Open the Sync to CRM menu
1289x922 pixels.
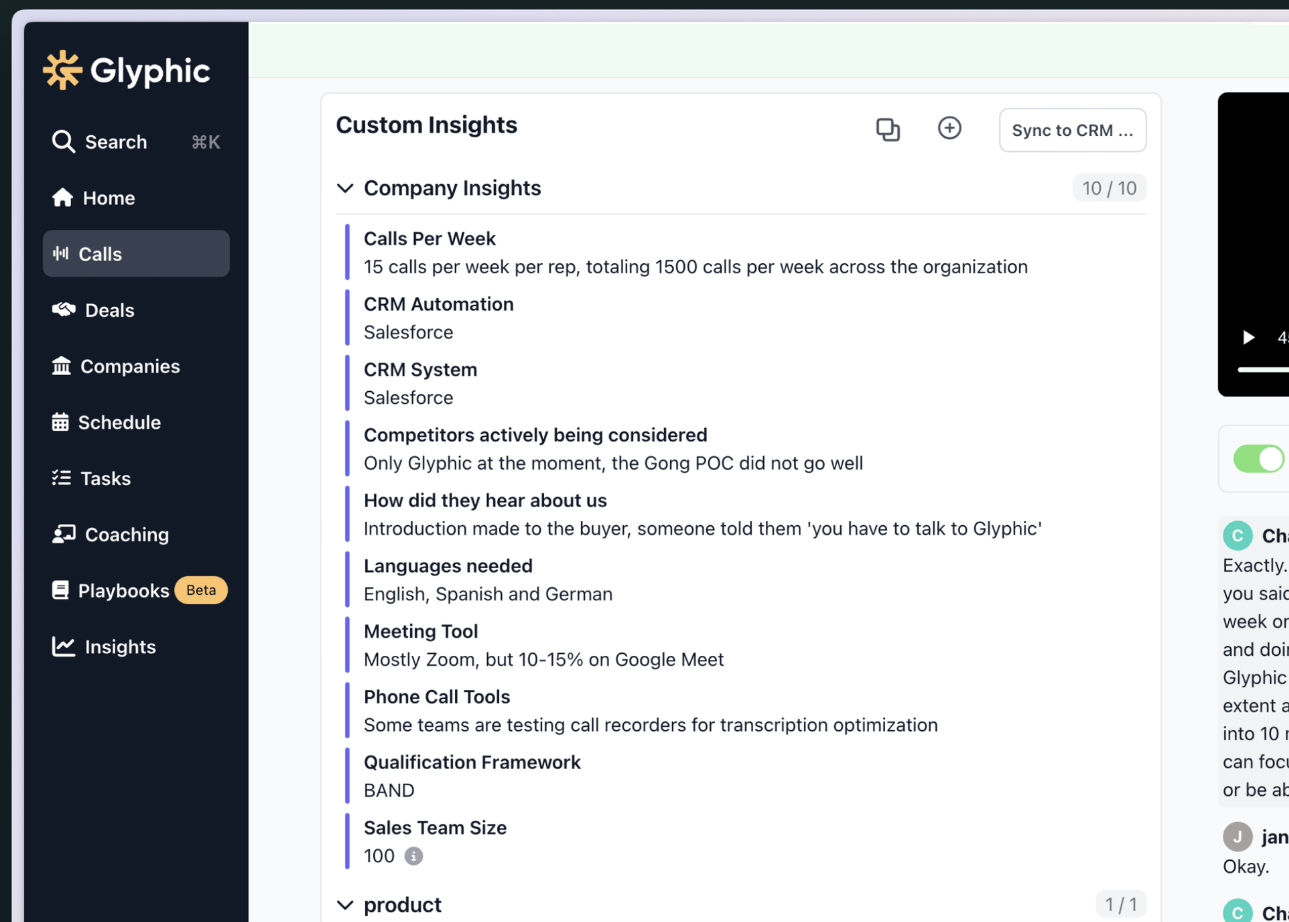(x=1072, y=130)
